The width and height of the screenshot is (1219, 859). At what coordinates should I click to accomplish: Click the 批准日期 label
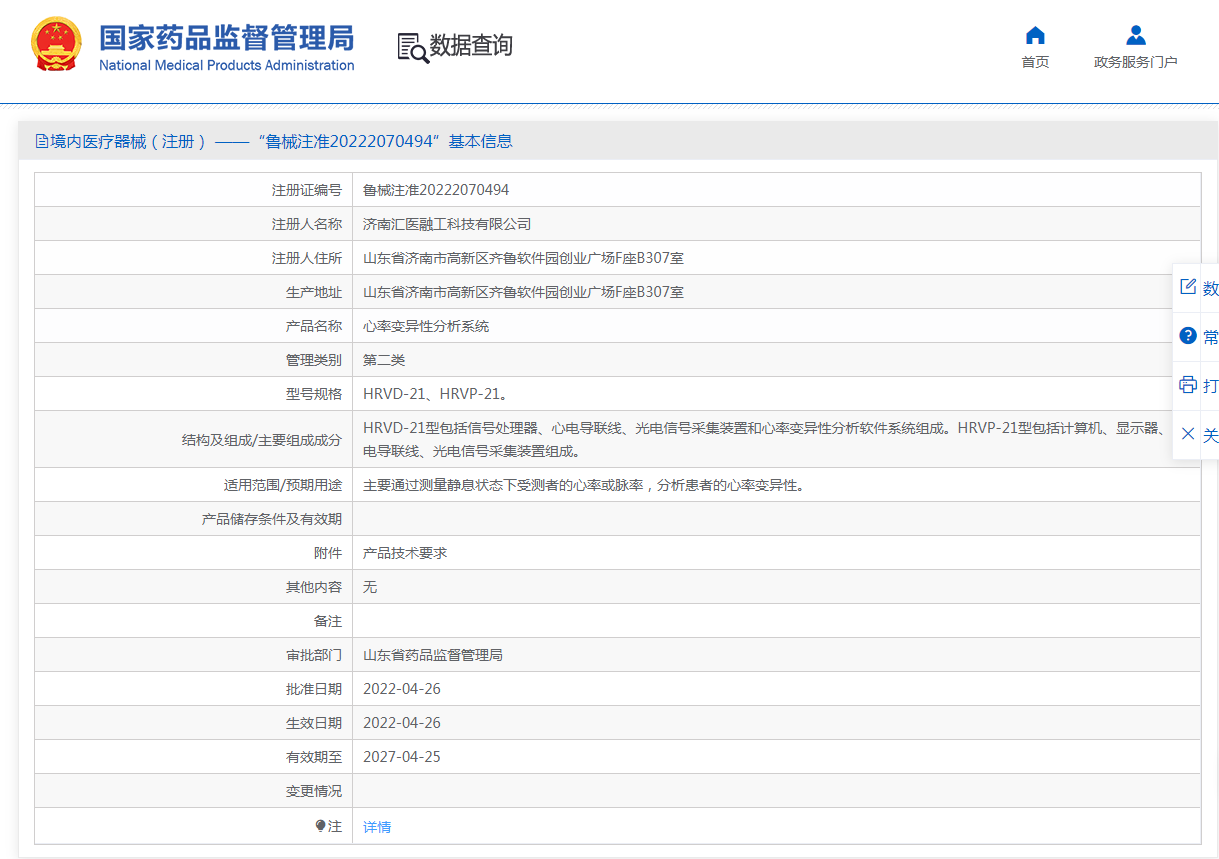point(314,689)
